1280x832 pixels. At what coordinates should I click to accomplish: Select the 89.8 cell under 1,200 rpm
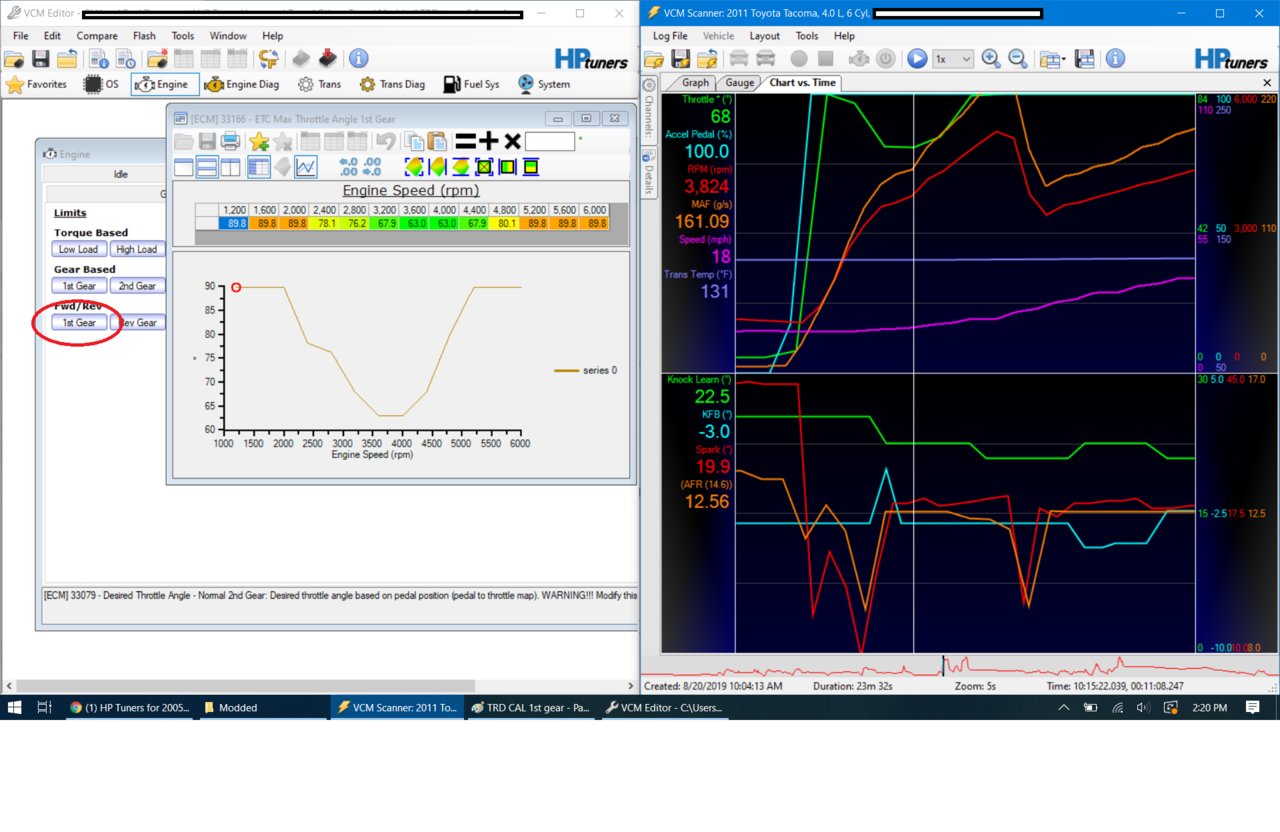[234, 224]
